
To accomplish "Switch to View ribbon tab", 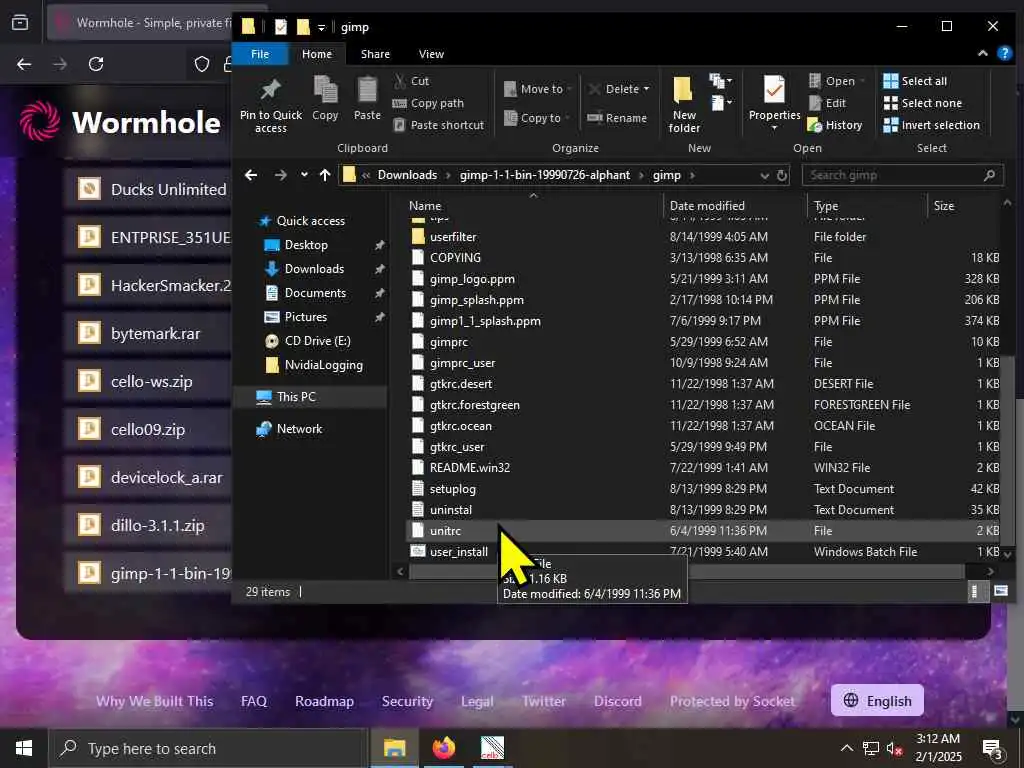I will click(431, 54).
